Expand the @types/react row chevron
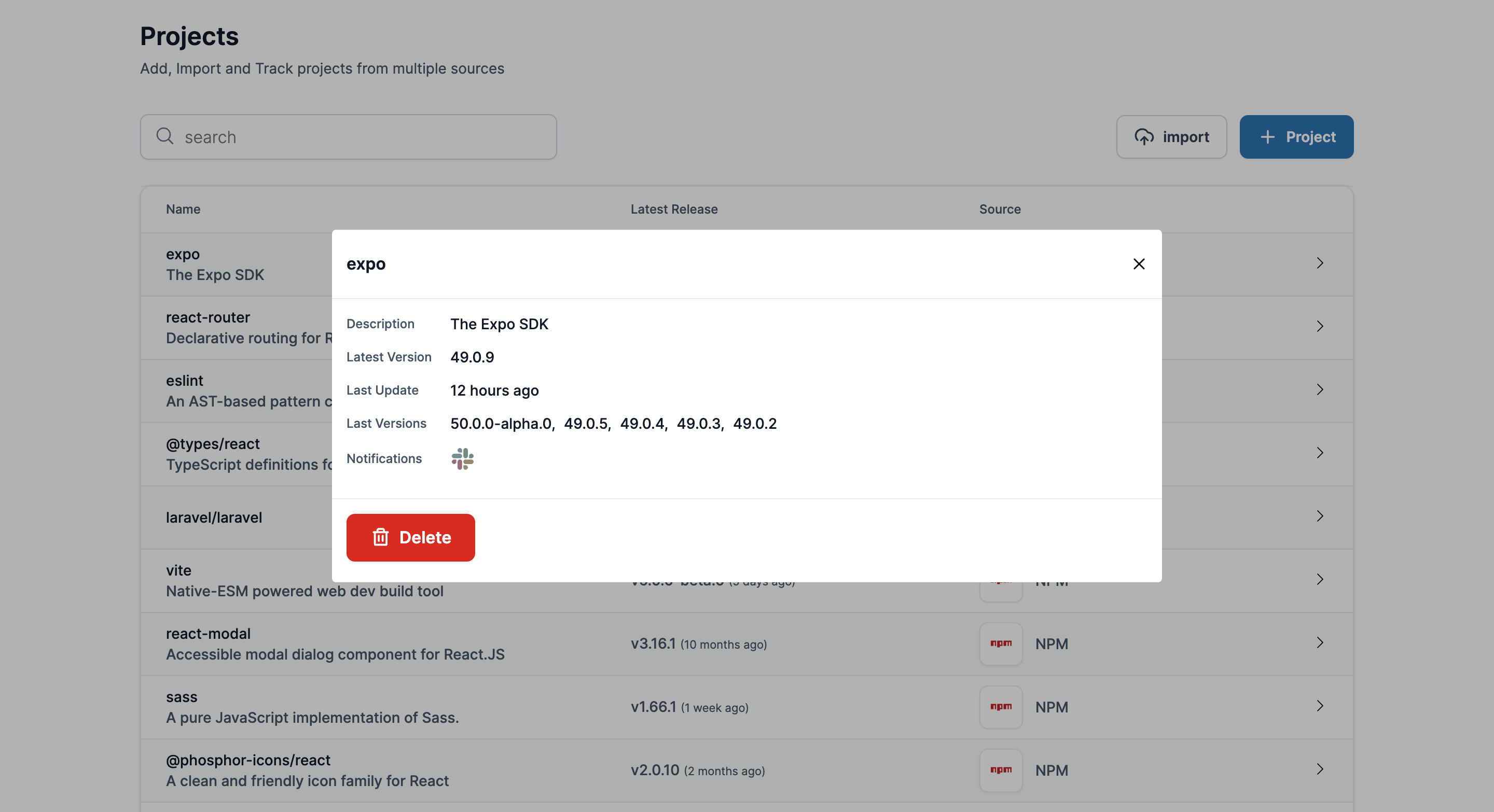 1319,453
